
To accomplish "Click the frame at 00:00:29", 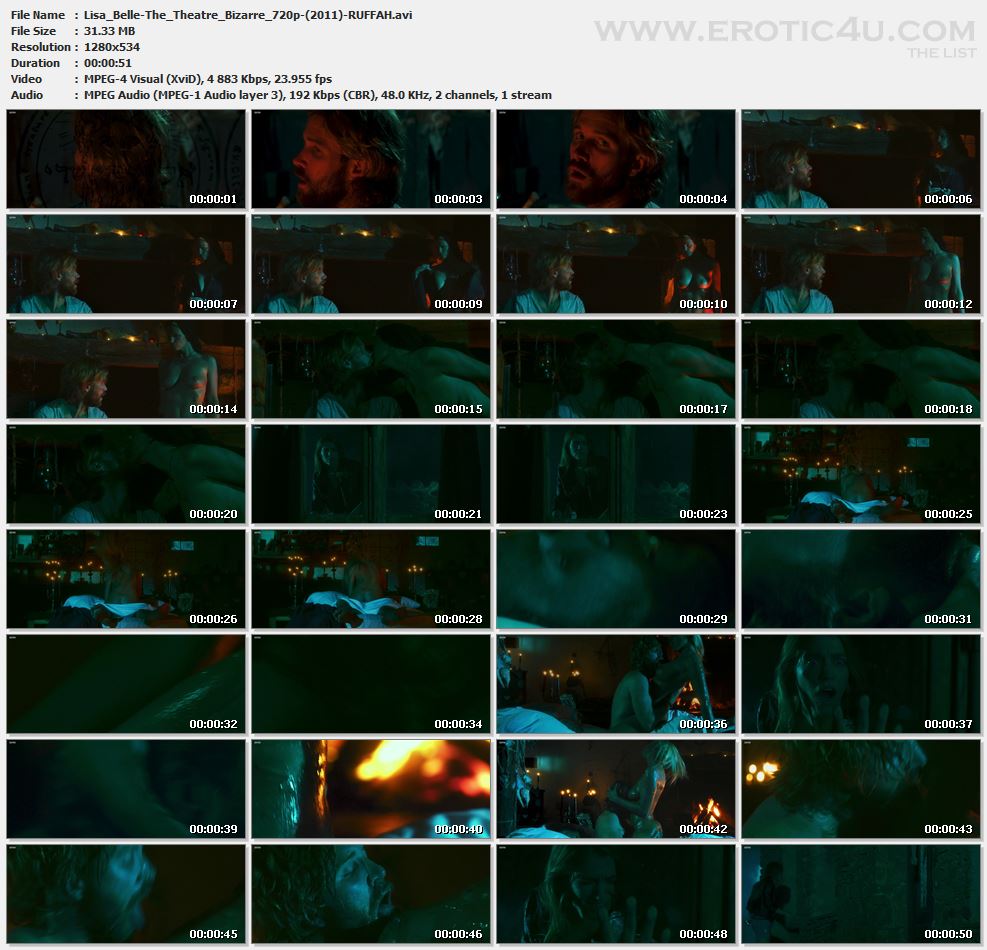I will click(x=616, y=579).
